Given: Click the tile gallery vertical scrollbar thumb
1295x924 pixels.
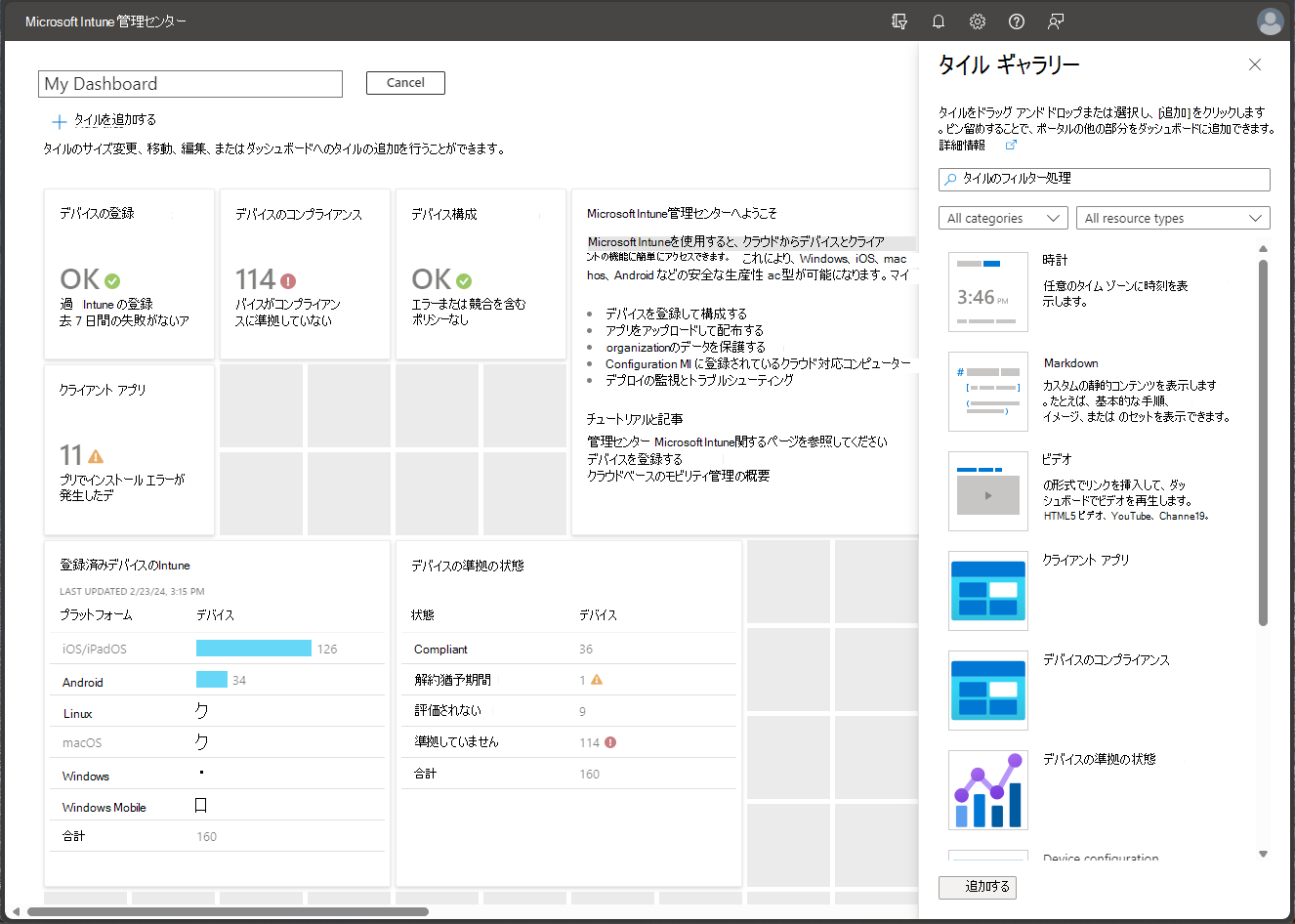Looking at the screenshot, I should pyautogui.click(x=1263, y=442).
